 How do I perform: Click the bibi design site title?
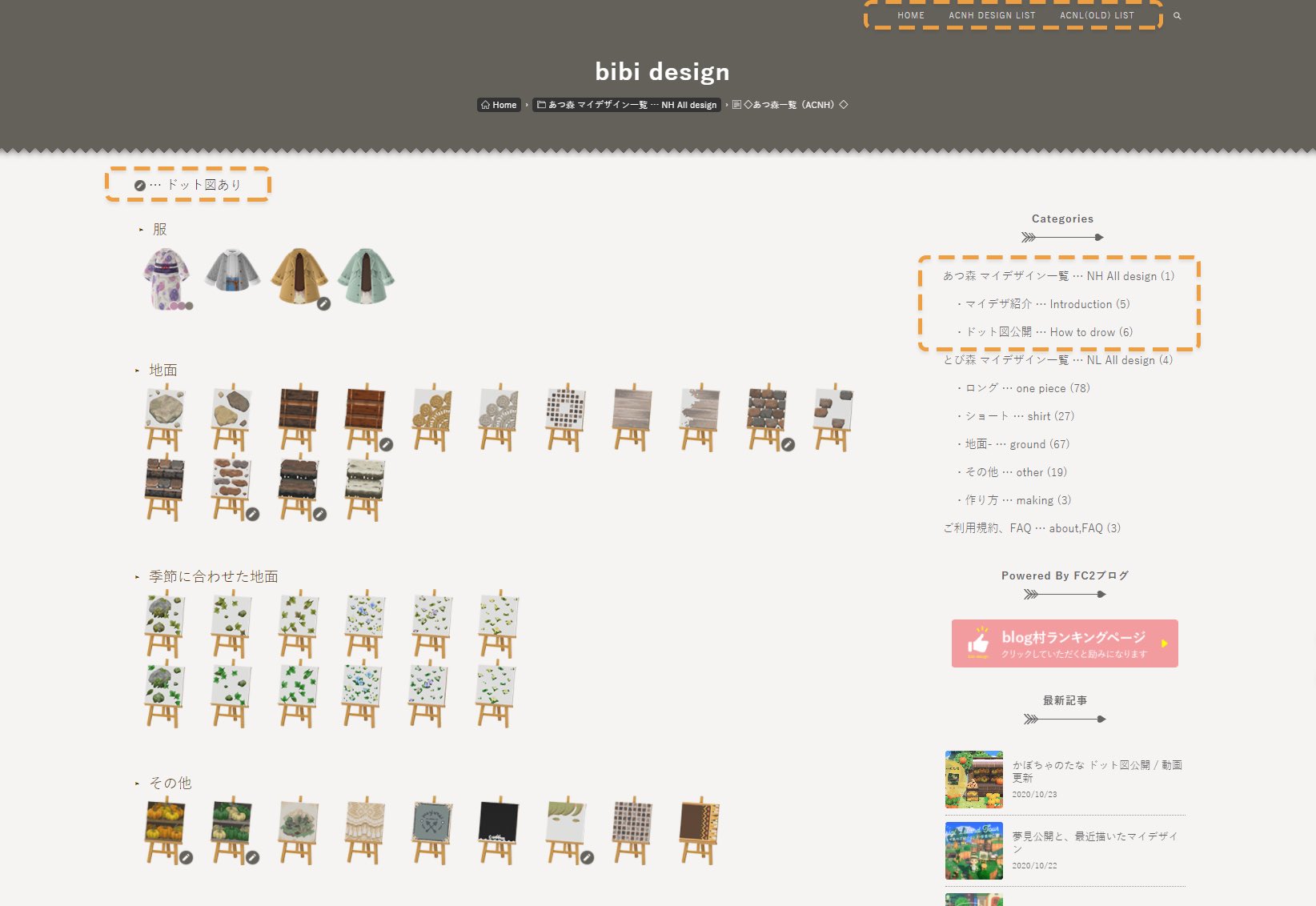click(x=662, y=71)
